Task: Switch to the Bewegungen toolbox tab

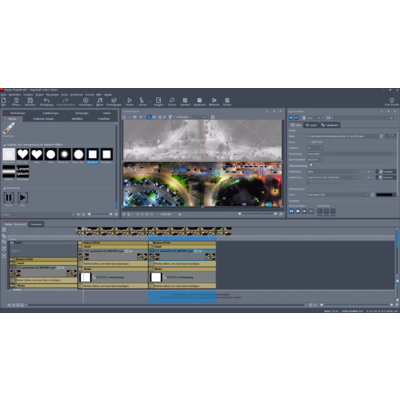Action: click(82, 113)
